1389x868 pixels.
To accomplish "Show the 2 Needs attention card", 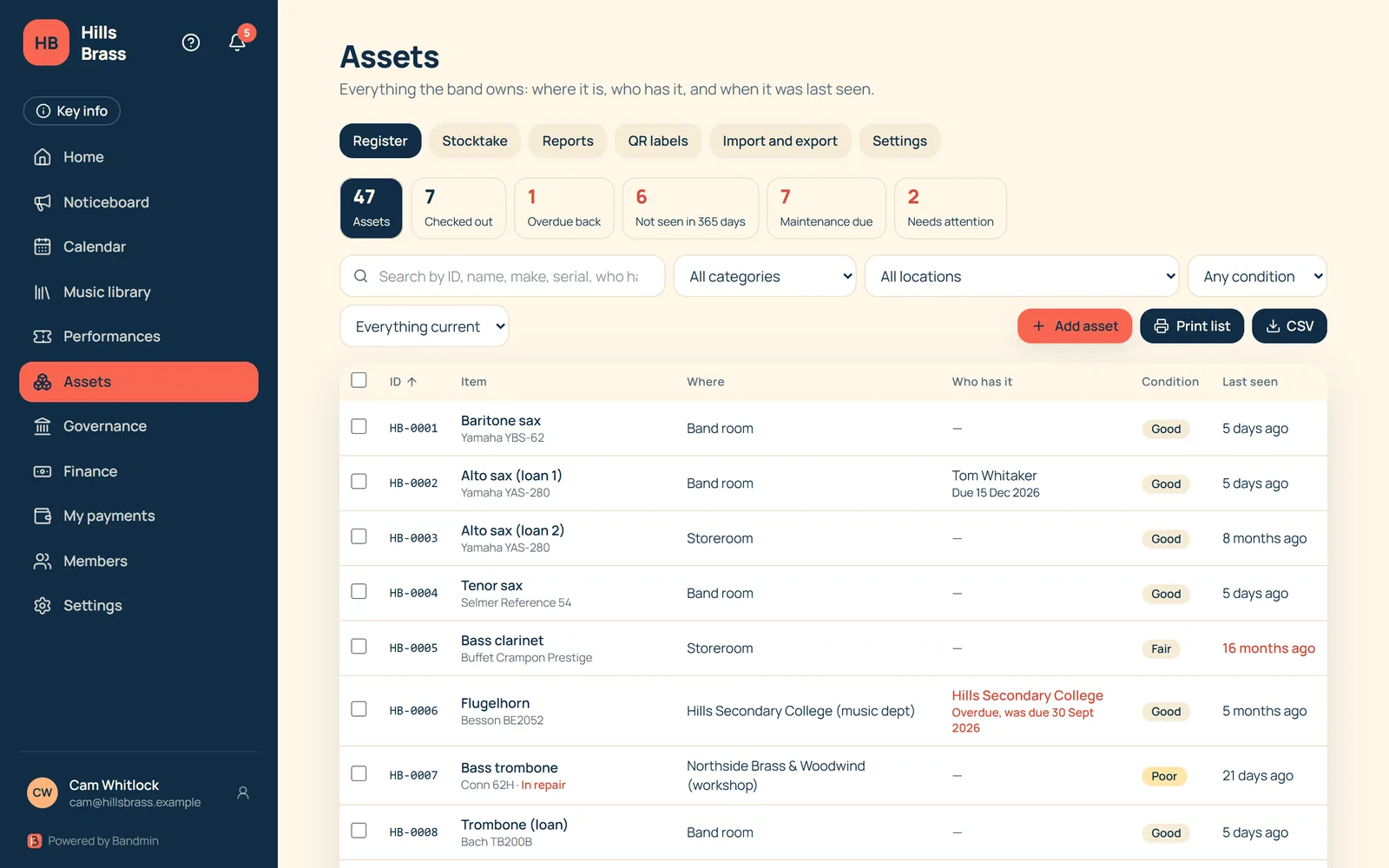I will coord(951,208).
